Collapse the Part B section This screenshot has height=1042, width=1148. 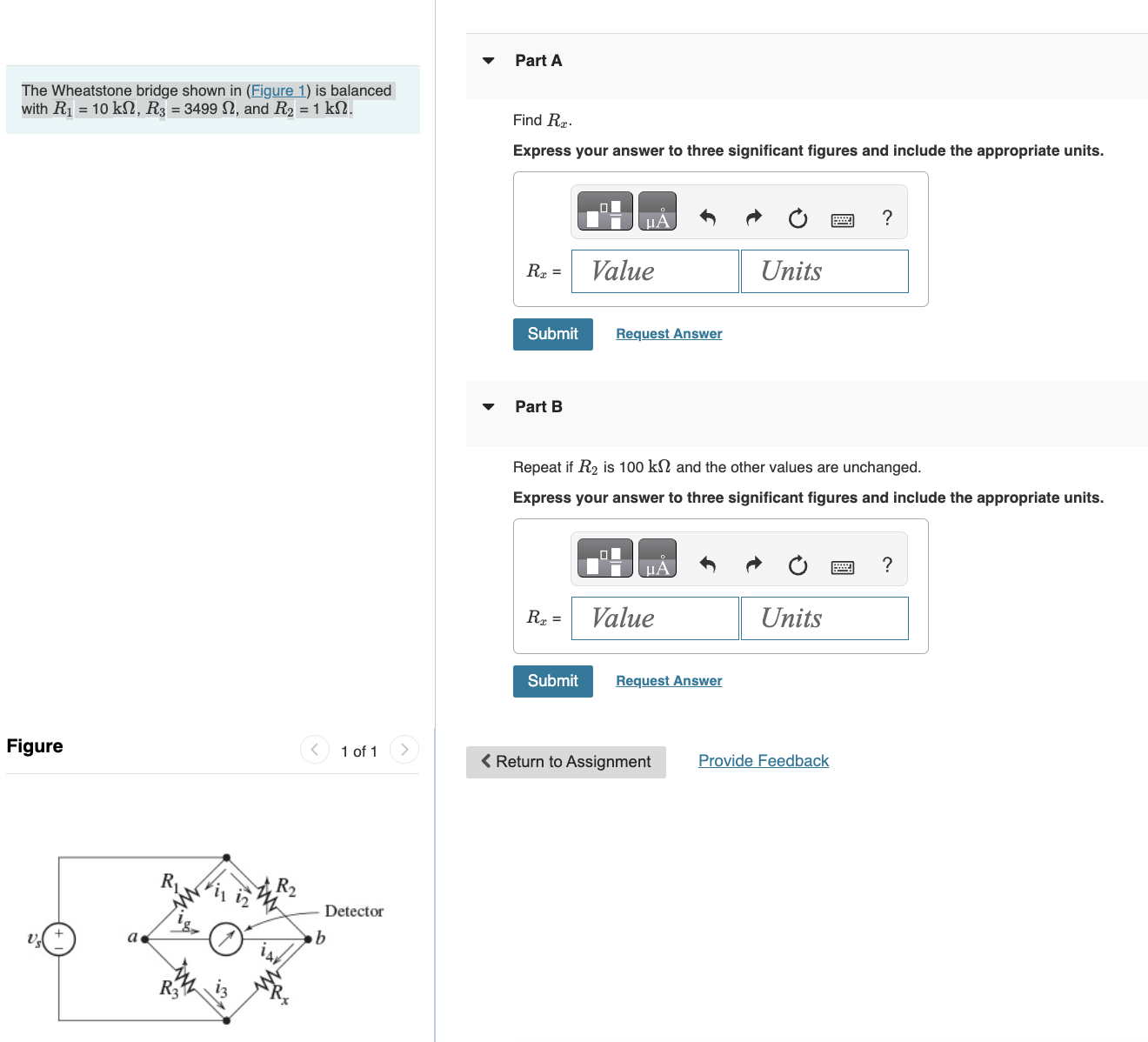(488, 406)
